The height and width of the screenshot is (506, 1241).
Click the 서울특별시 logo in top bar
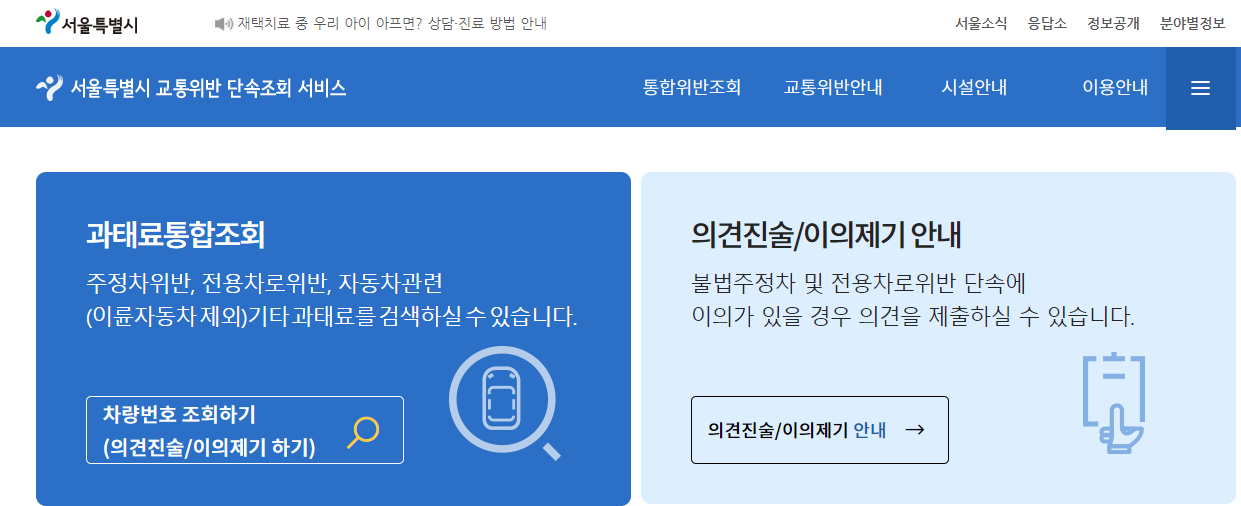point(86,23)
